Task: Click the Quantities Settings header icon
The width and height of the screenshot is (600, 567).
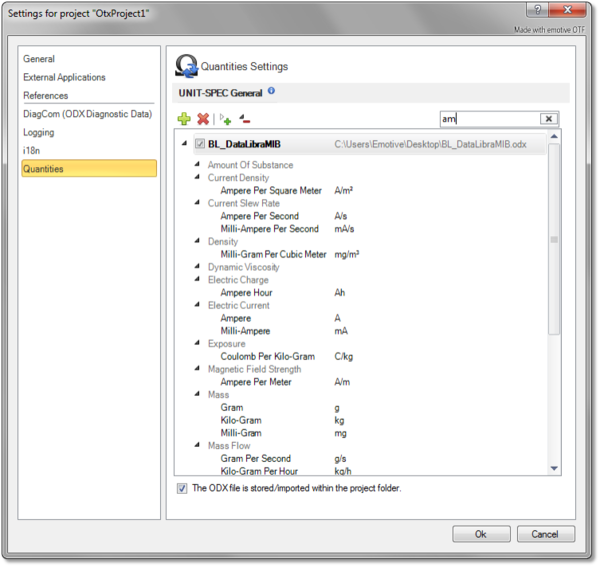Action: [186, 66]
